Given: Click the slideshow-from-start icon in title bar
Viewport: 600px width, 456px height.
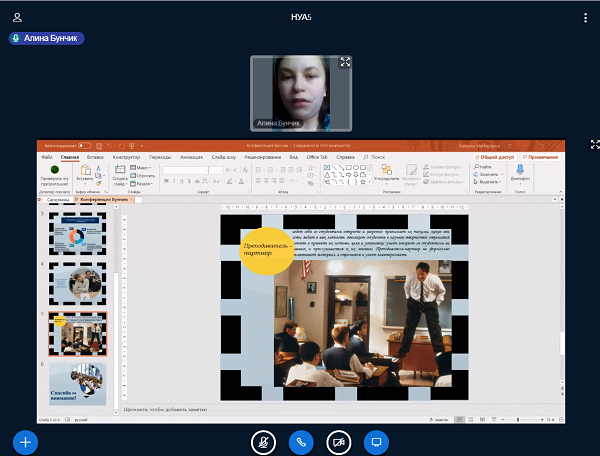Looking at the screenshot, I should coord(132,146).
